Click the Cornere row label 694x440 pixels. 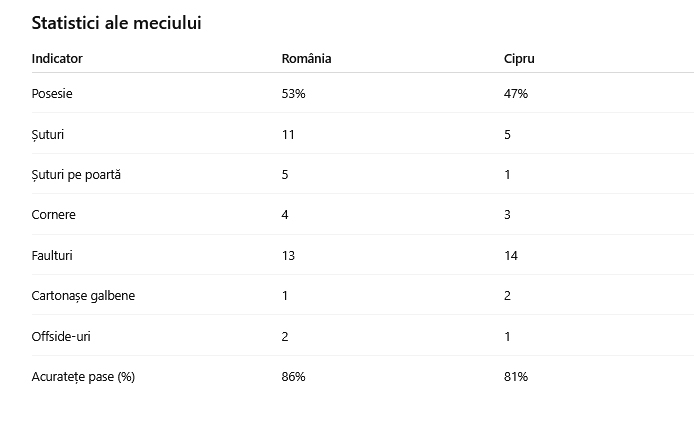(x=54, y=215)
